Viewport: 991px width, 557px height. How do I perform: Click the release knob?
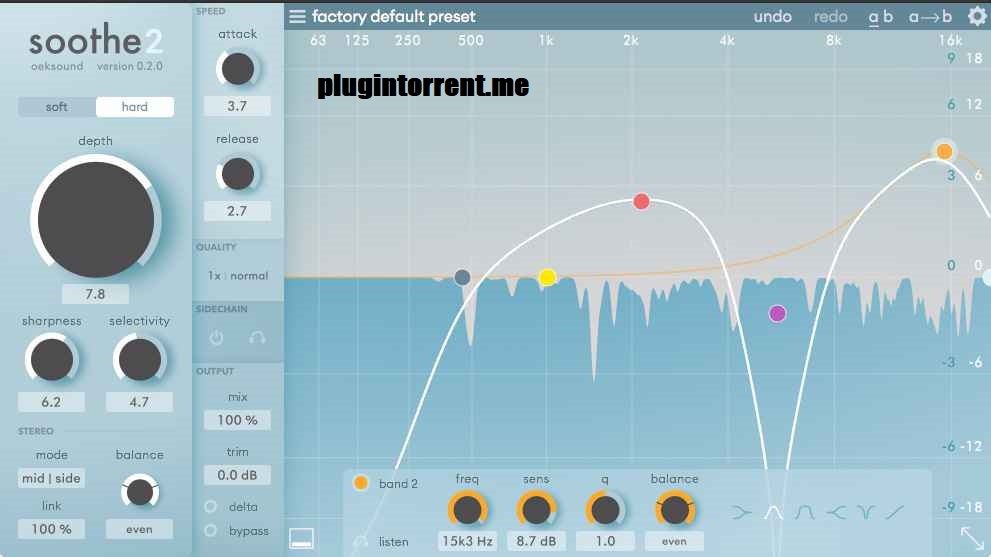238,174
